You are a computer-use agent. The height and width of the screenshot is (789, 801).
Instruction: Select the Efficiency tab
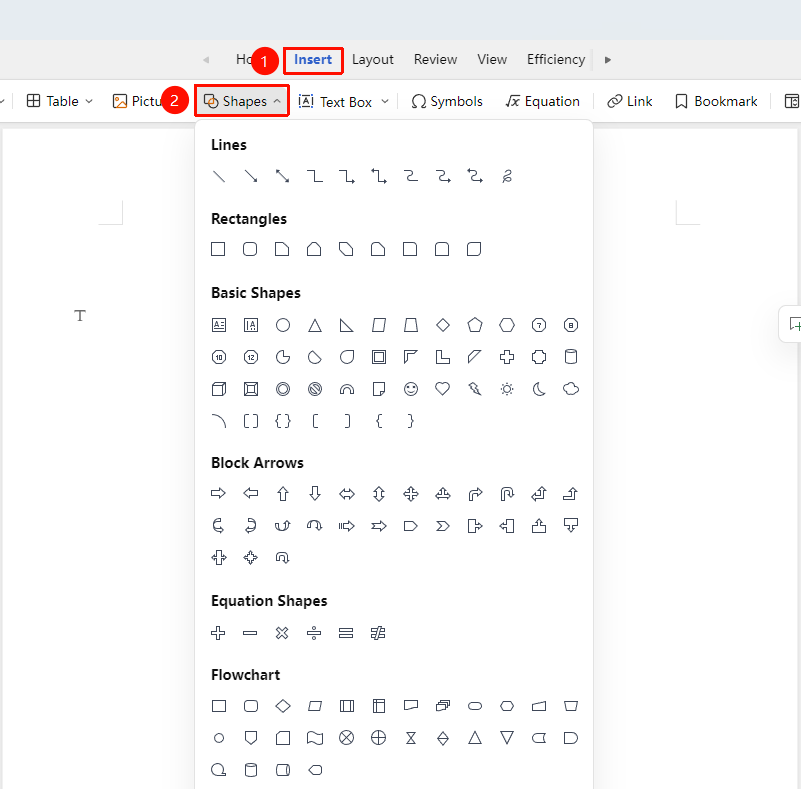pos(556,60)
